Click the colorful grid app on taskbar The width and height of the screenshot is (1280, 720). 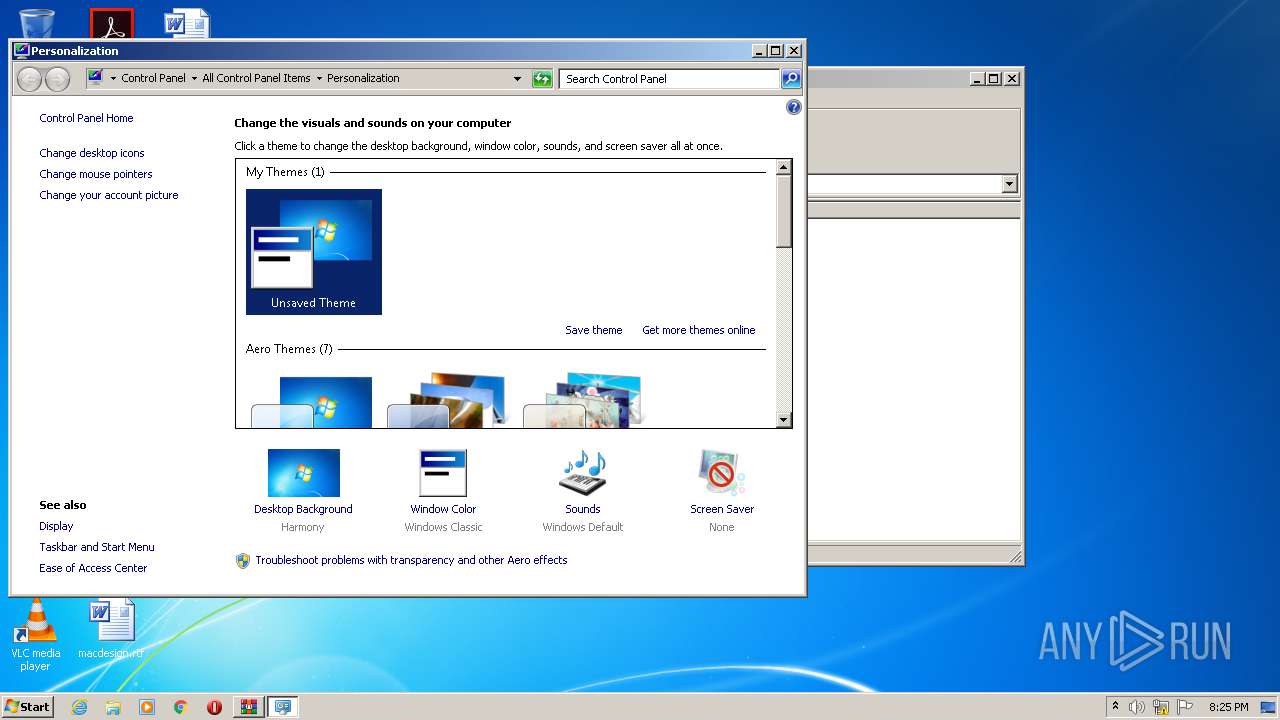(x=248, y=707)
